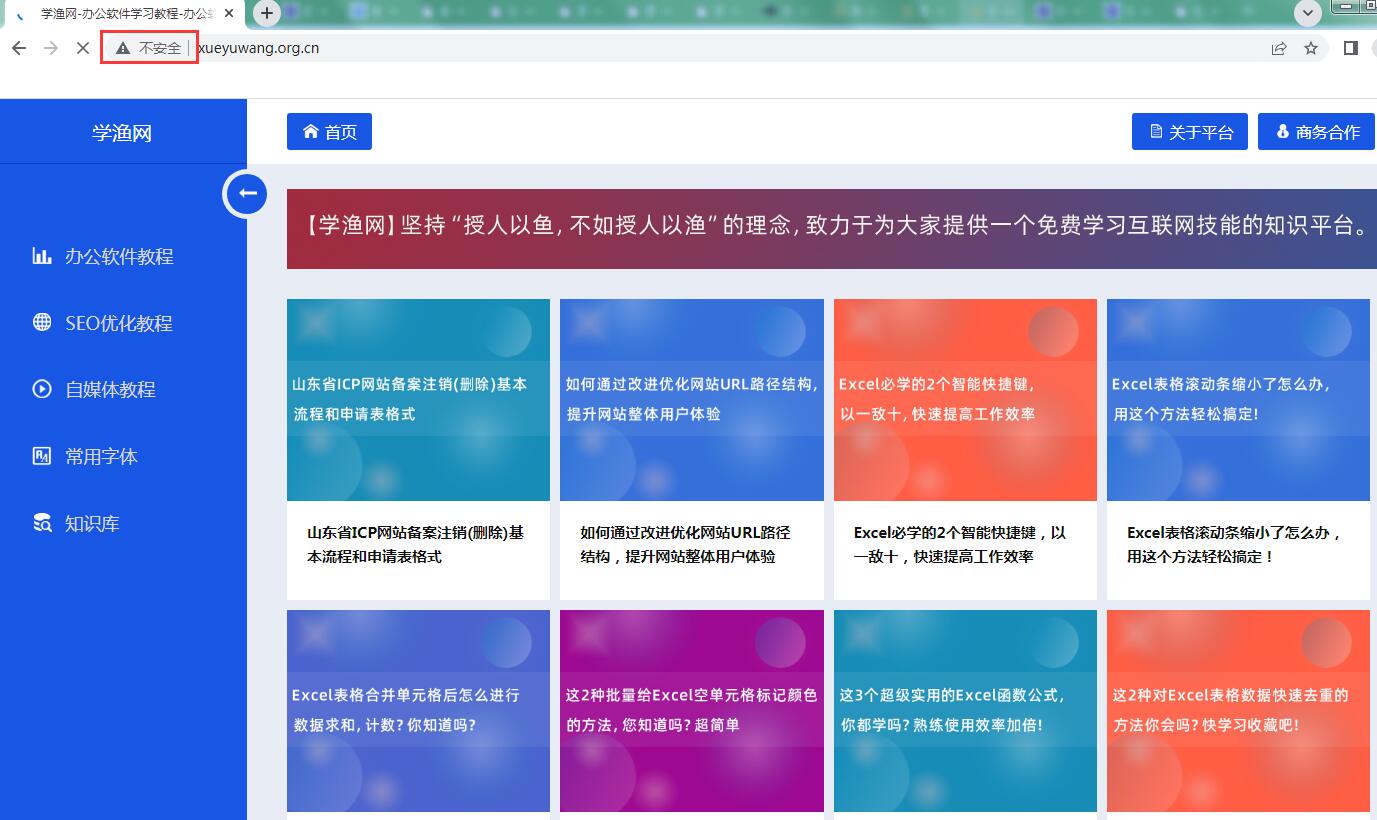Click the 首页 home button
This screenshot has width=1377, height=820.
pos(329,131)
